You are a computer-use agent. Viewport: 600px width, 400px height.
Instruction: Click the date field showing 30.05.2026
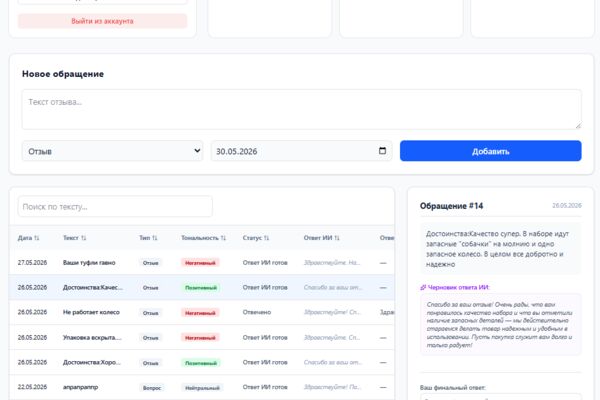302,151
